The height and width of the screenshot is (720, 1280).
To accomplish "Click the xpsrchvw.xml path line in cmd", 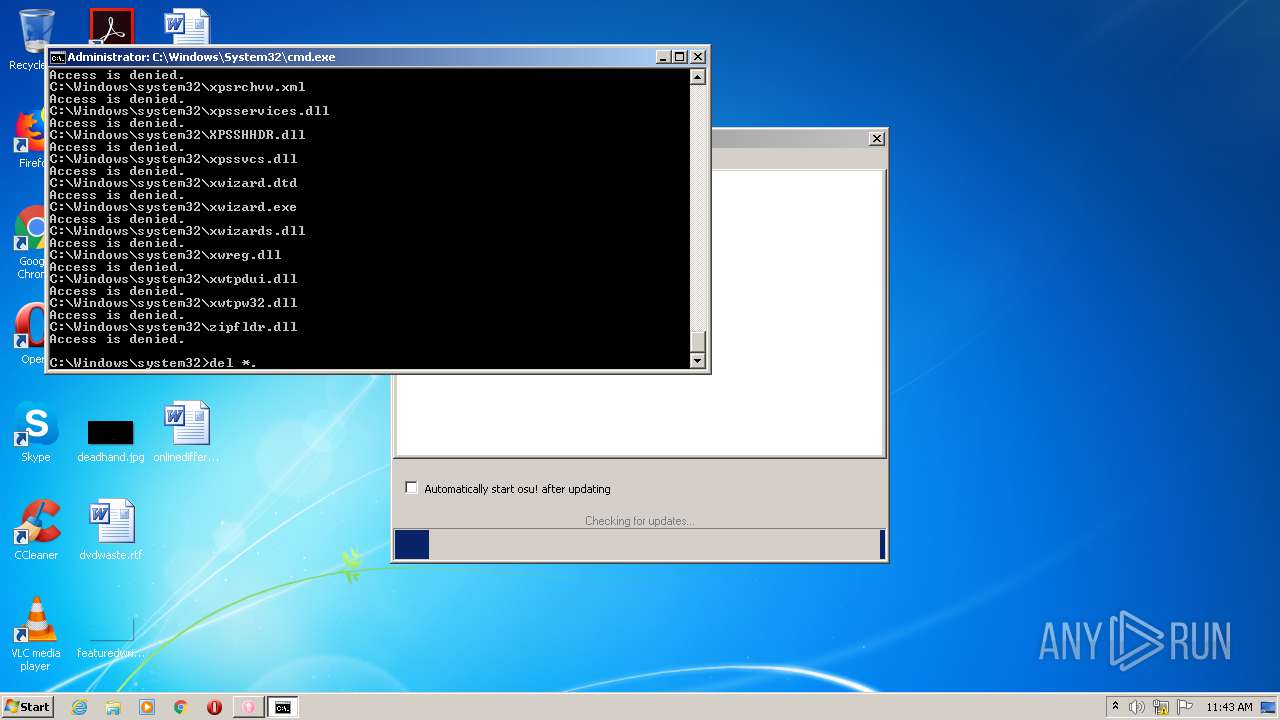I will point(177,87).
